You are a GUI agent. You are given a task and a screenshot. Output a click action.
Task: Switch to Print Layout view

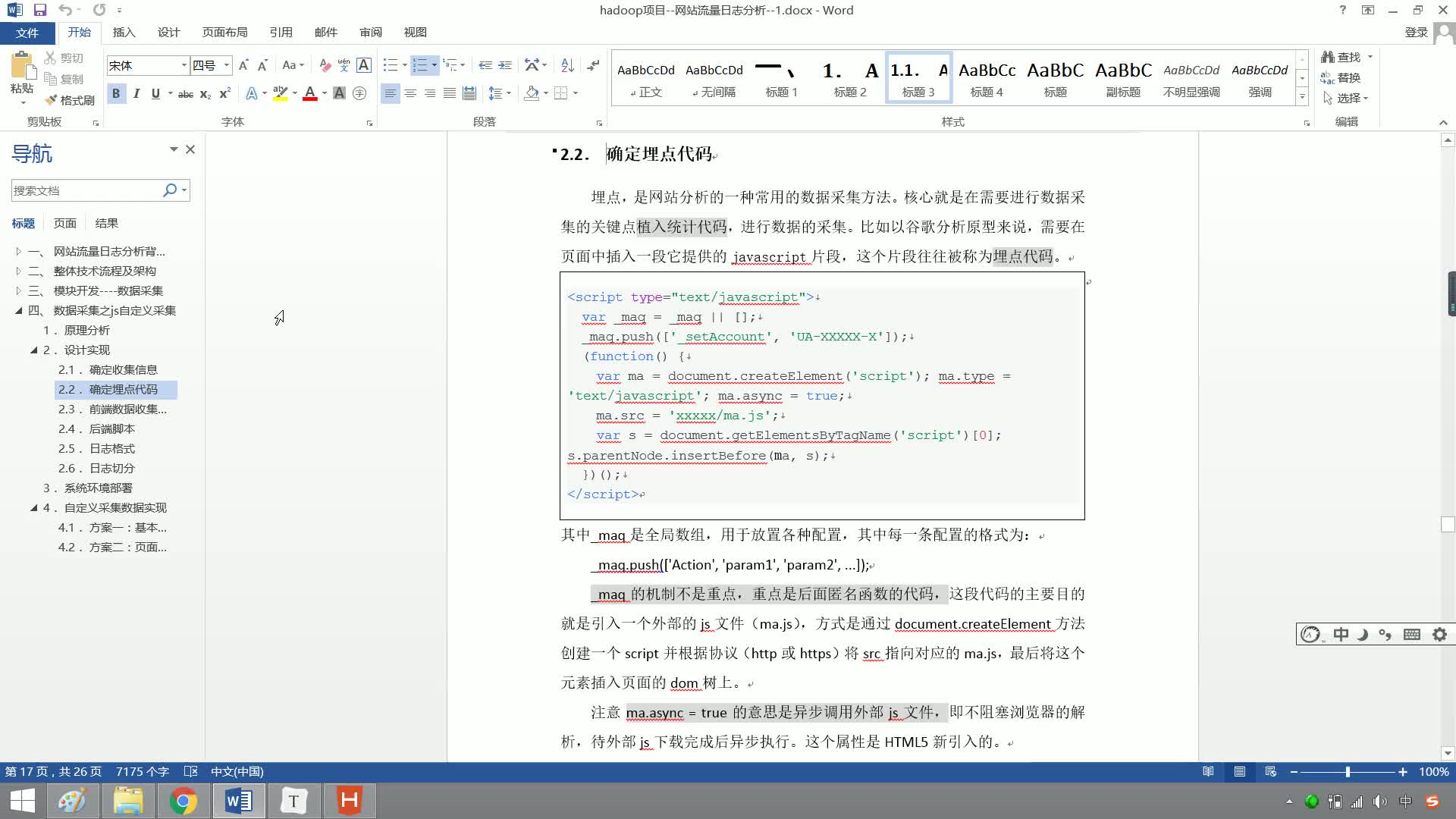pos(1239,772)
